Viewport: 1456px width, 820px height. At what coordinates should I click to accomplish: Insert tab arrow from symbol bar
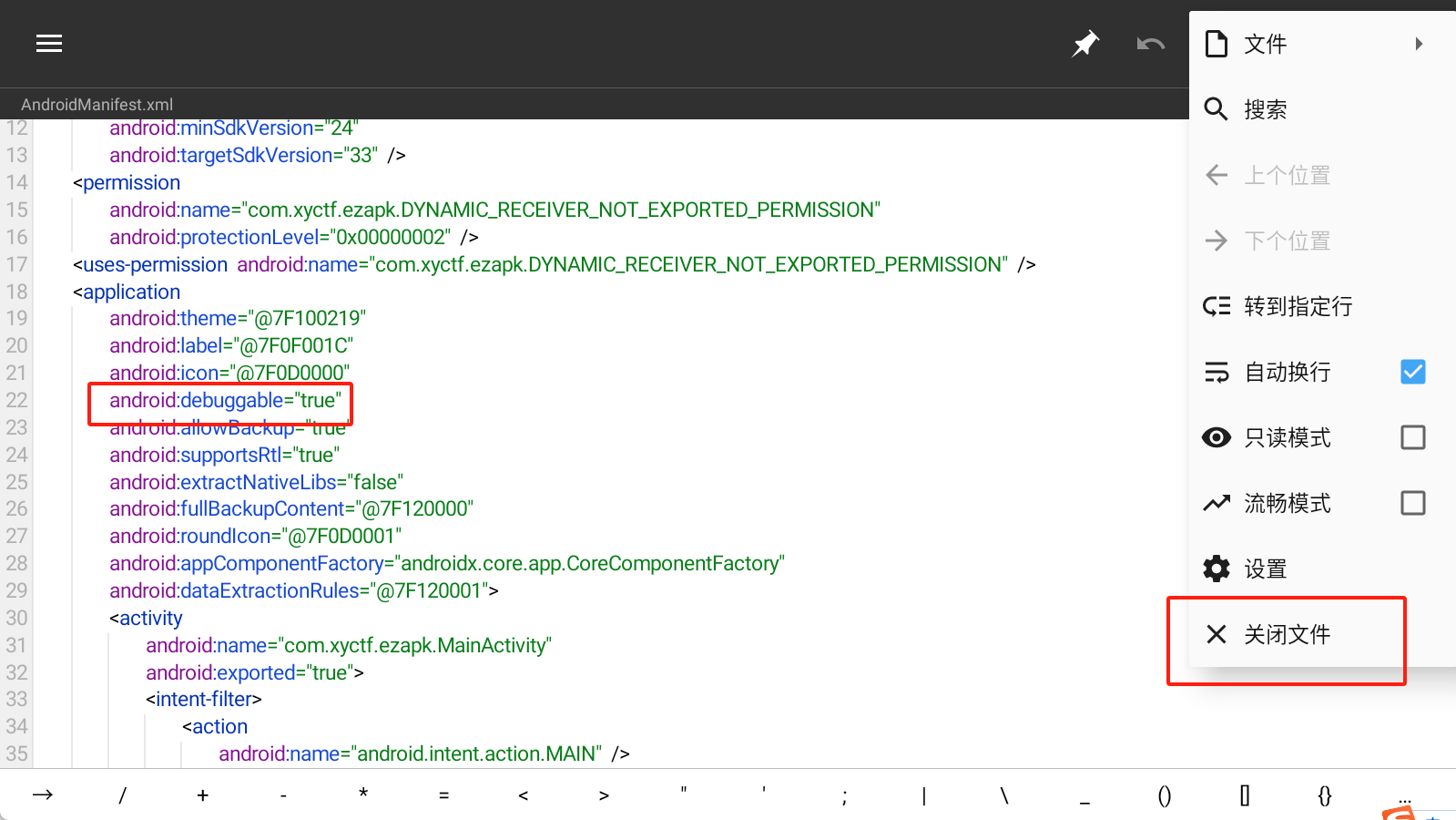tap(42, 795)
